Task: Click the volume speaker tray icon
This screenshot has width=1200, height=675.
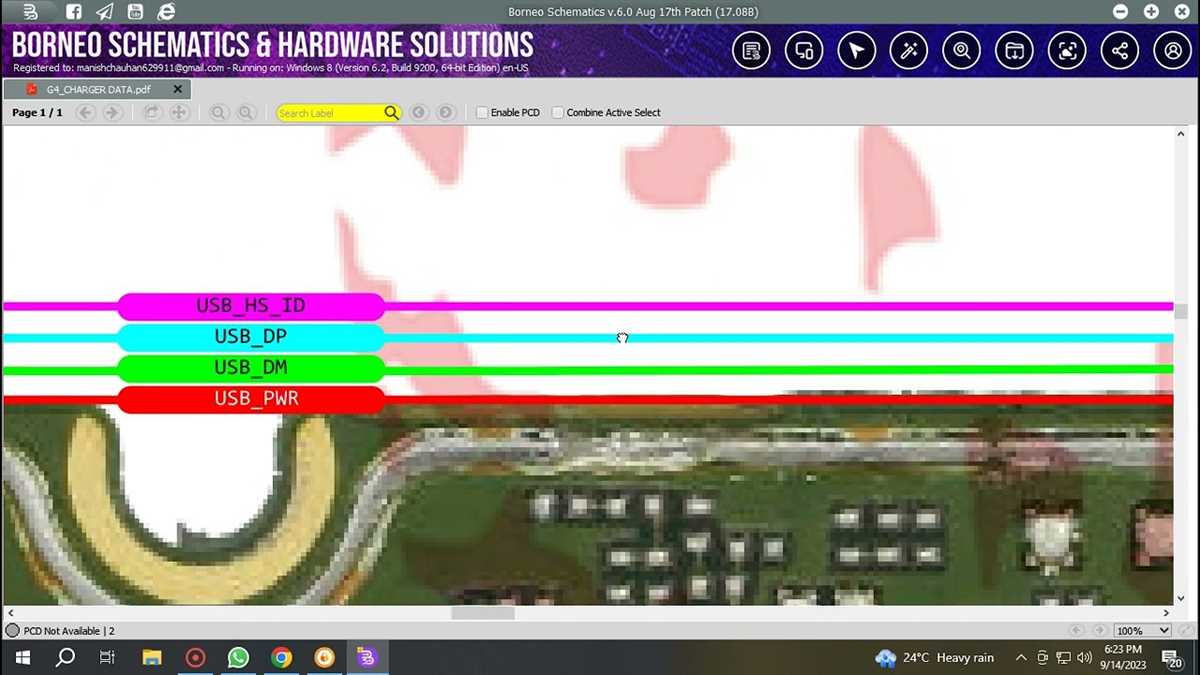Action: [x=1084, y=657]
